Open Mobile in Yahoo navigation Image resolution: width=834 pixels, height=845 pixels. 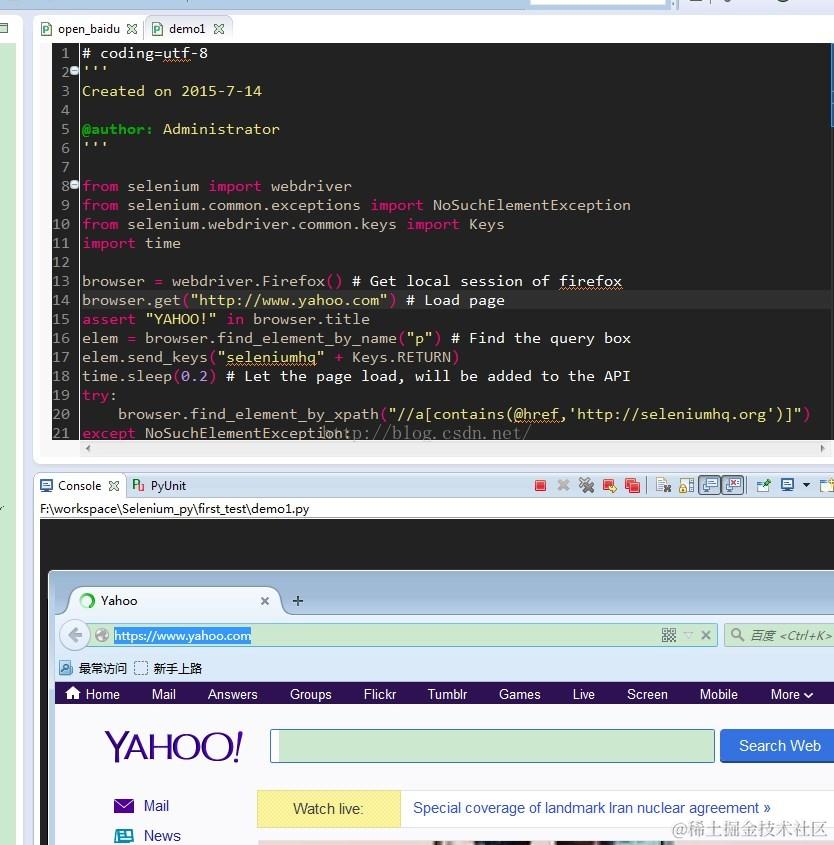[x=719, y=694]
